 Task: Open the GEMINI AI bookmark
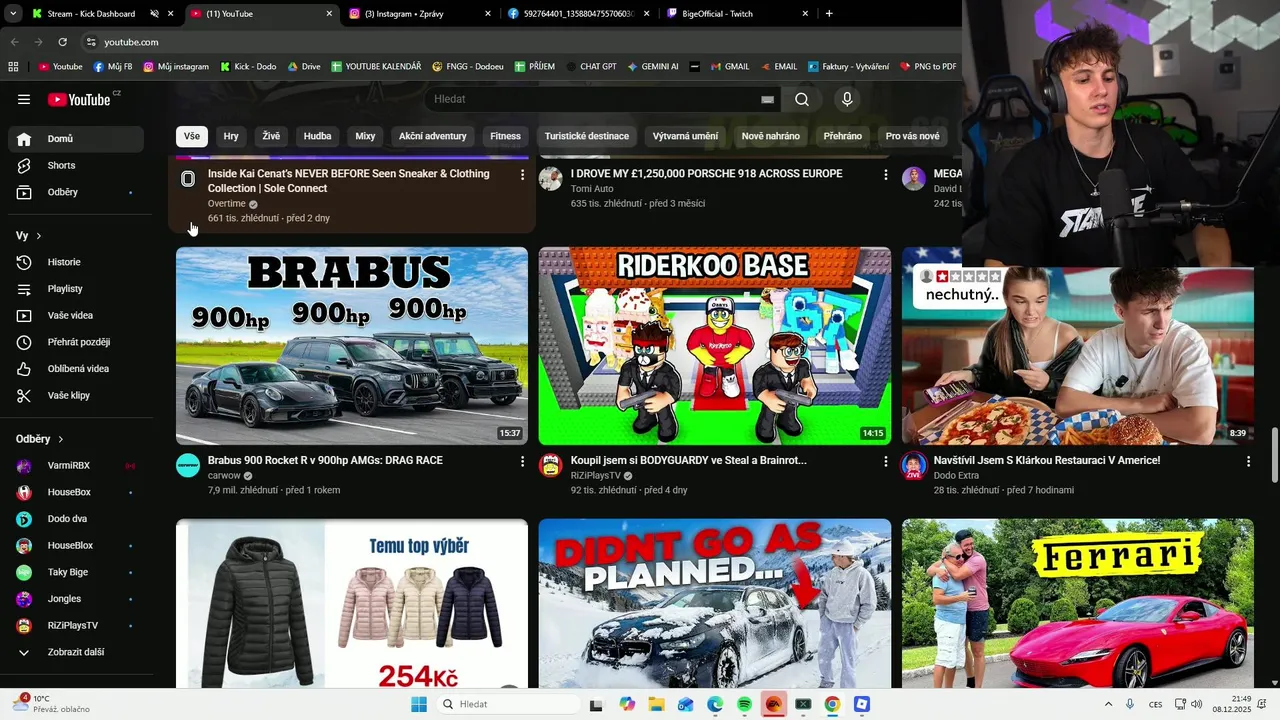[x=653, y=67]
